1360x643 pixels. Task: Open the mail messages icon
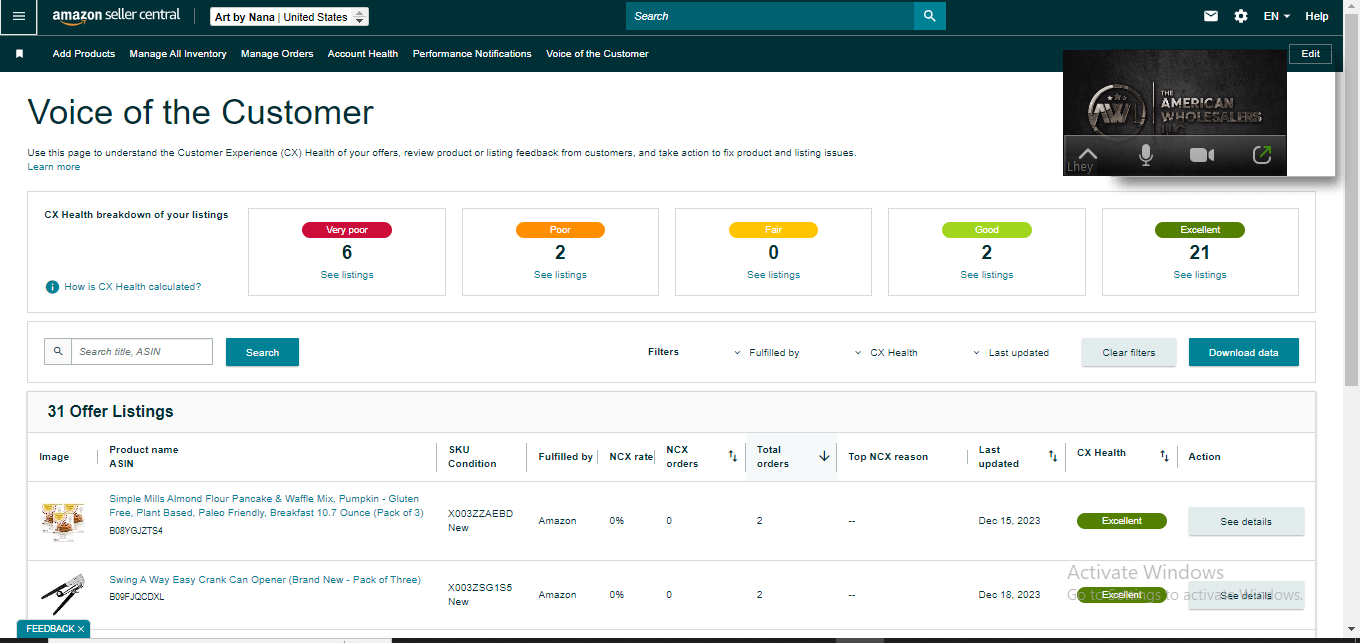click(x=1211, y=16)
